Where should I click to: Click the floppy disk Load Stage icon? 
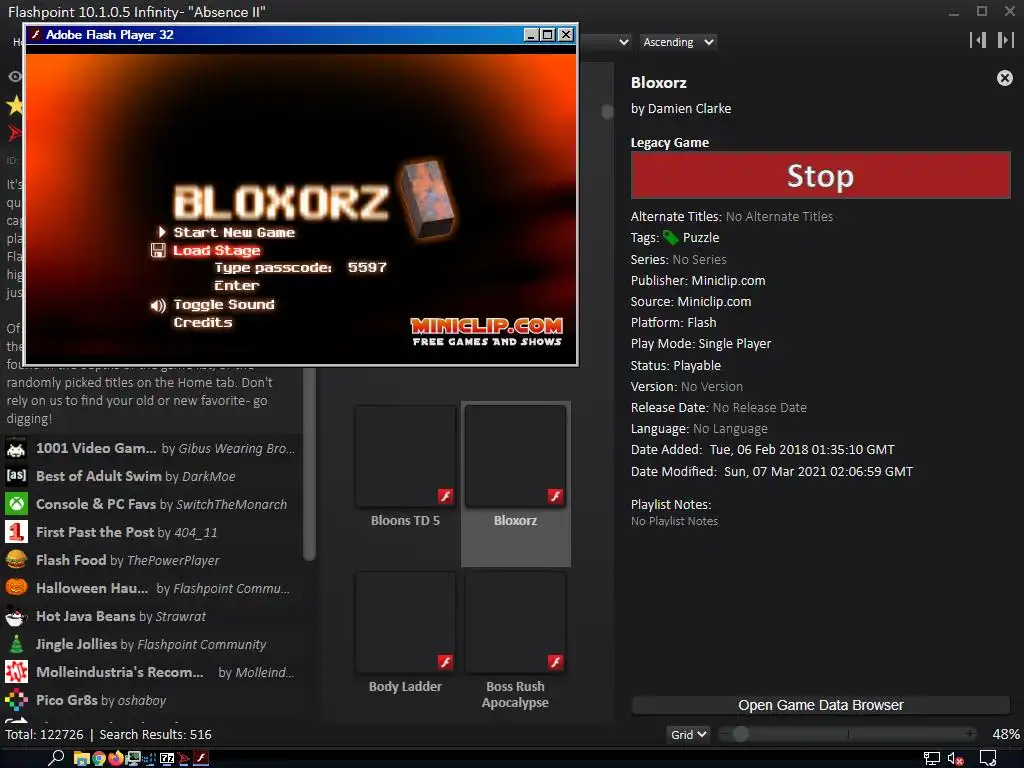coord(158,250)
